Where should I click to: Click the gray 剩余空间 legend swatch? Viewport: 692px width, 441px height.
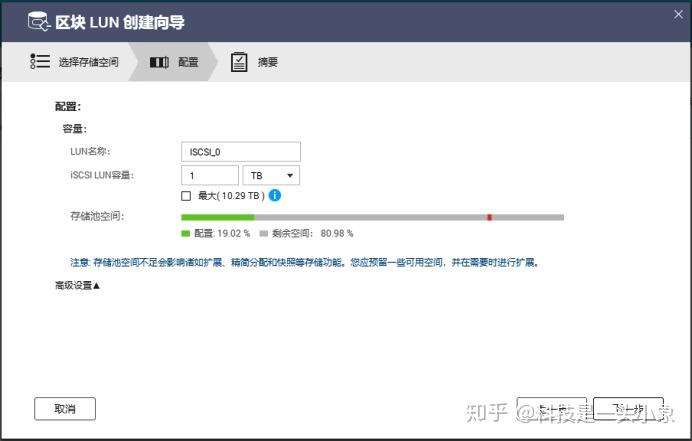(263, 234)
